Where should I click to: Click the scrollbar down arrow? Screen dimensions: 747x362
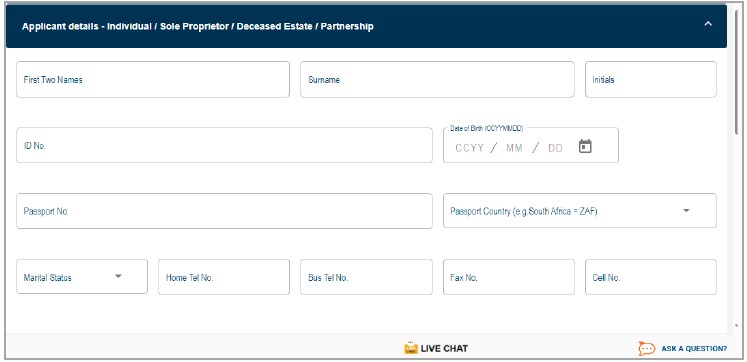point(737,326)
